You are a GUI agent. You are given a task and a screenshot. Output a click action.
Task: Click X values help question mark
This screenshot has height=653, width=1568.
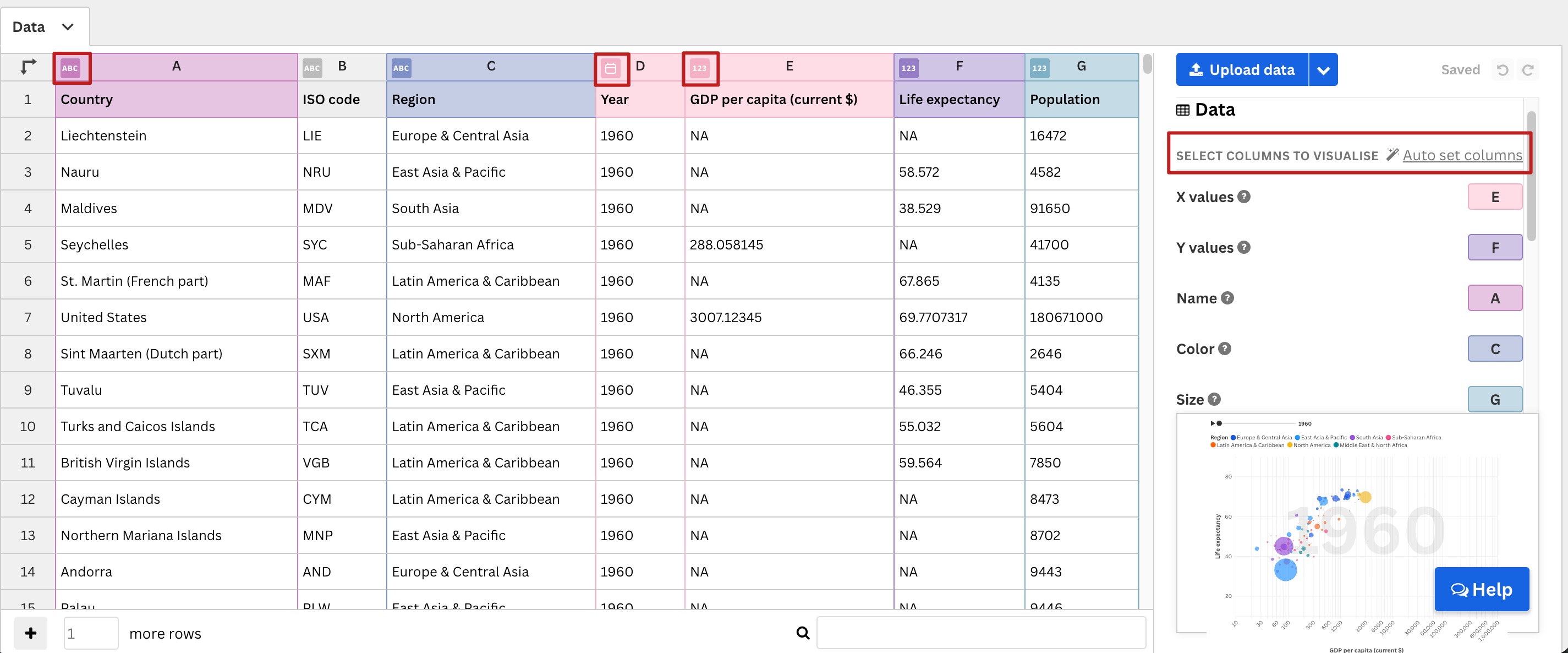pyautogui.click(x=1244, y=196)
